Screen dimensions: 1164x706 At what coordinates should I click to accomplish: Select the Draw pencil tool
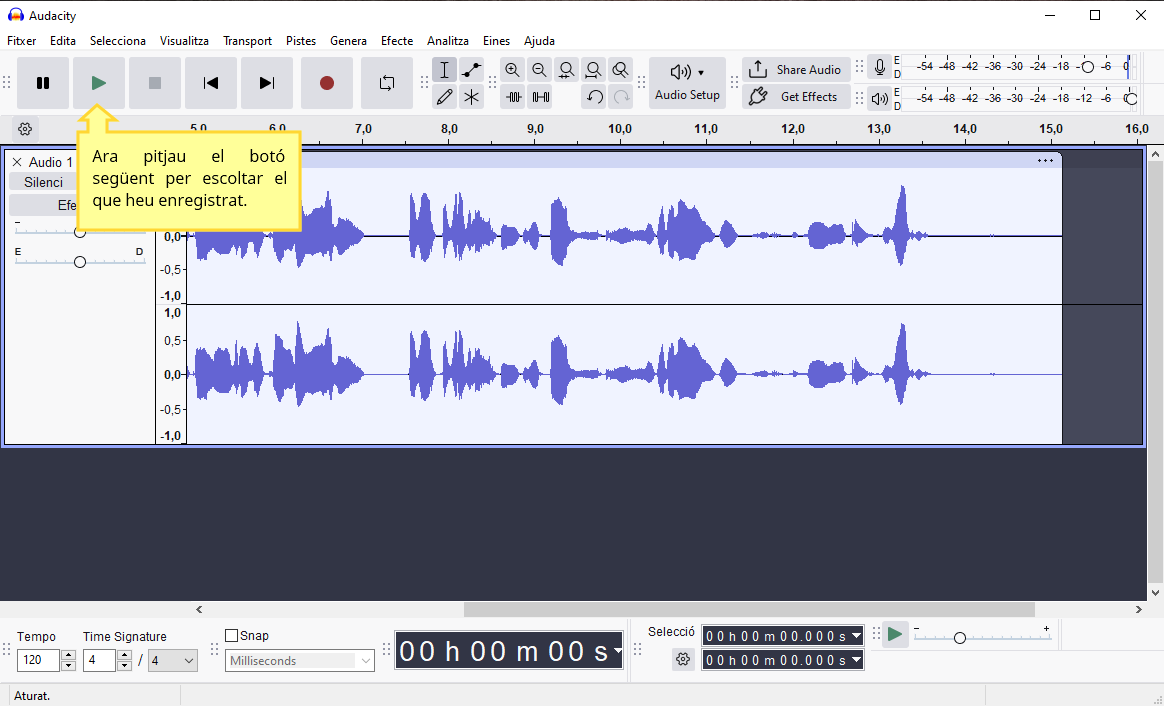tap(444, 97)
